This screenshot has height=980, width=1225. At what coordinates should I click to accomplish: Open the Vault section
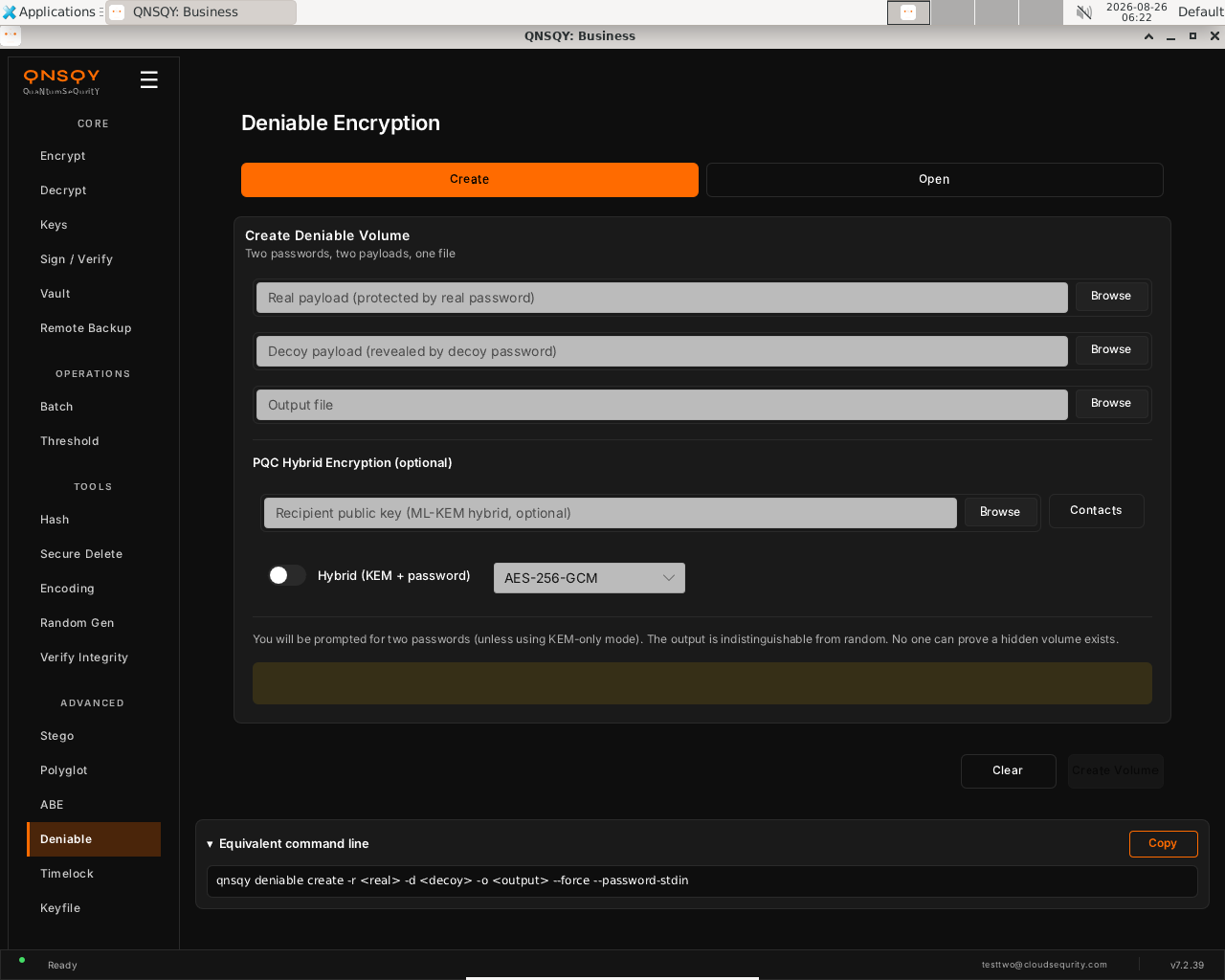click(94, 294)
